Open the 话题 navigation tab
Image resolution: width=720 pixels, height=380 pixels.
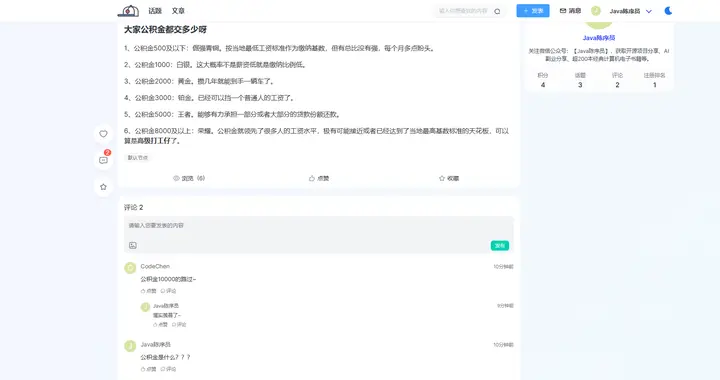pos(155,11)
